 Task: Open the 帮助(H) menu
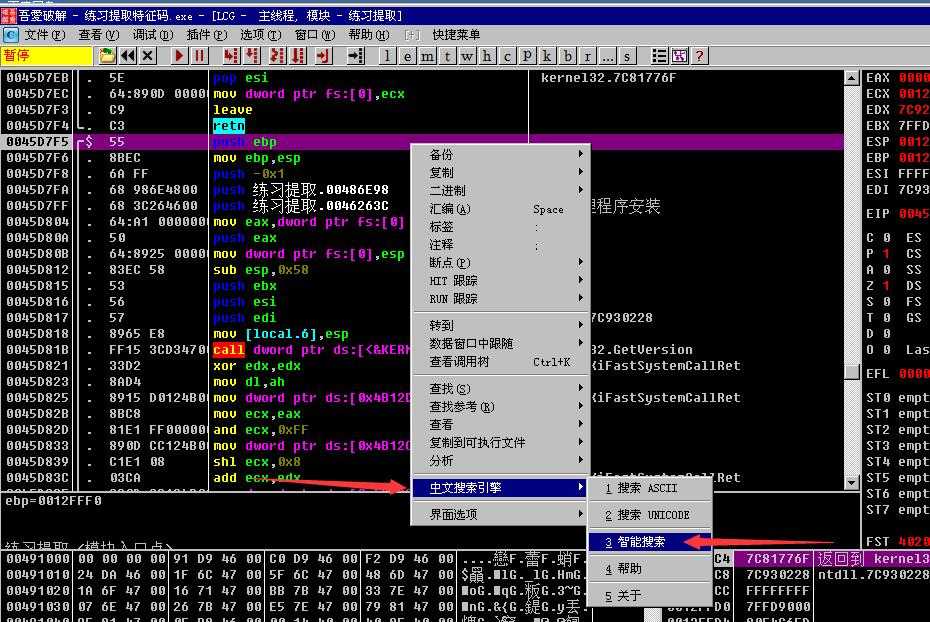point(369,35)
